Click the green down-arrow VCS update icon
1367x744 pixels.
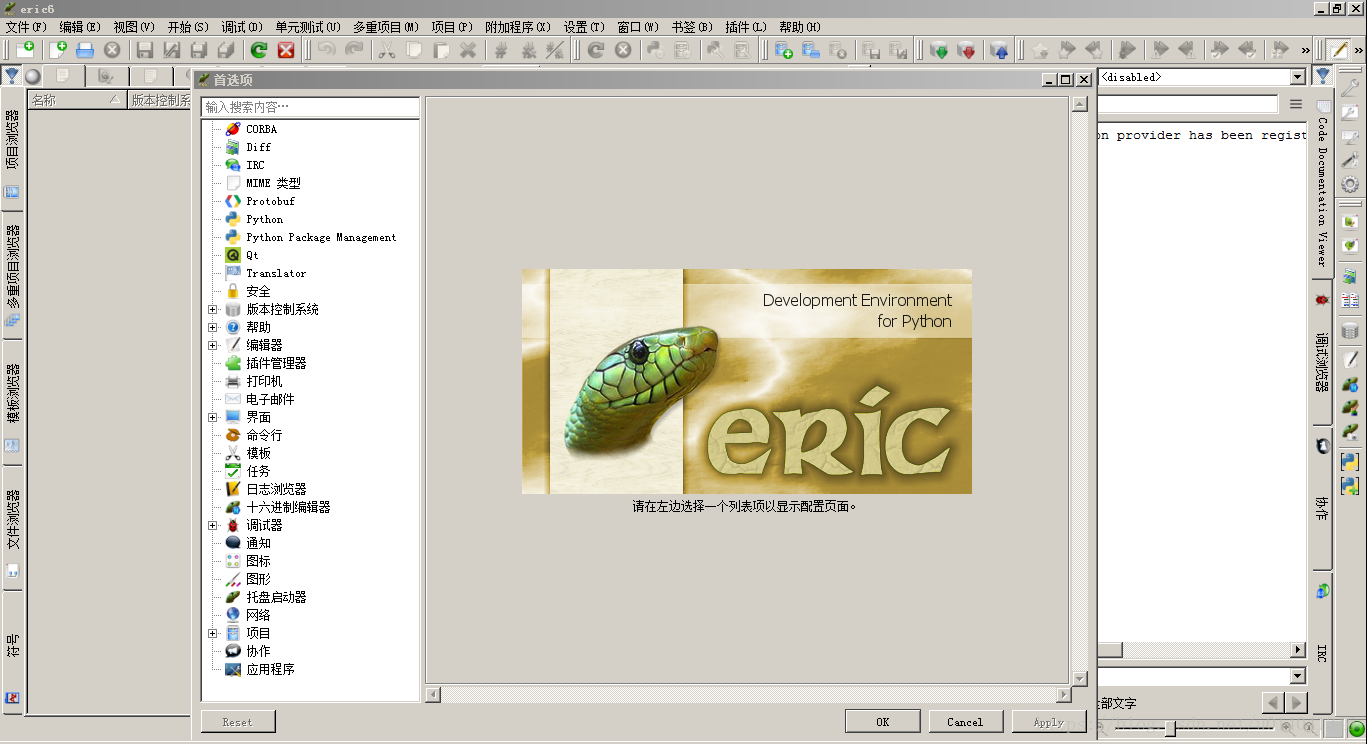click(939, 49)
